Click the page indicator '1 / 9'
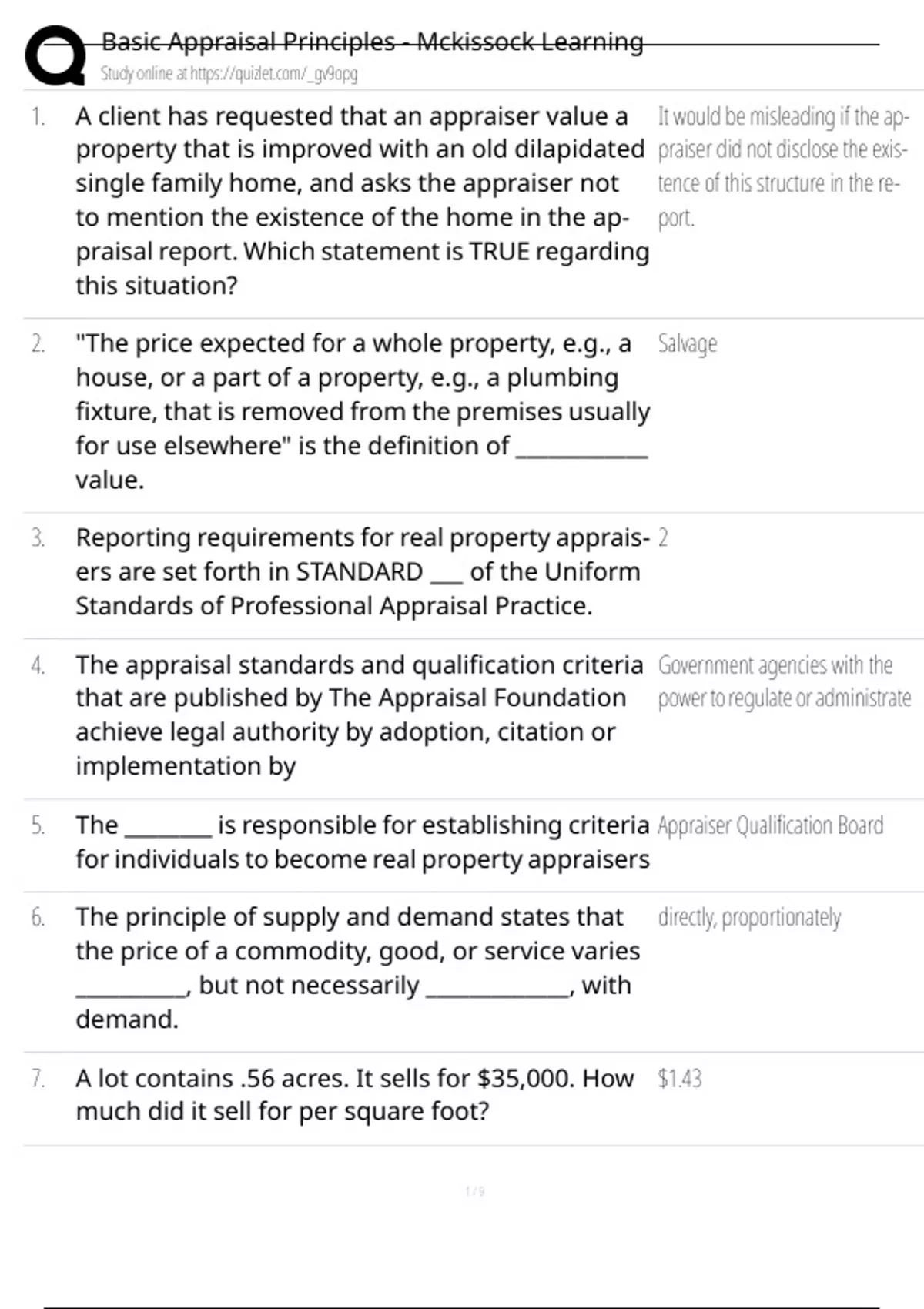924x1309 pixels. (475, 1191)
